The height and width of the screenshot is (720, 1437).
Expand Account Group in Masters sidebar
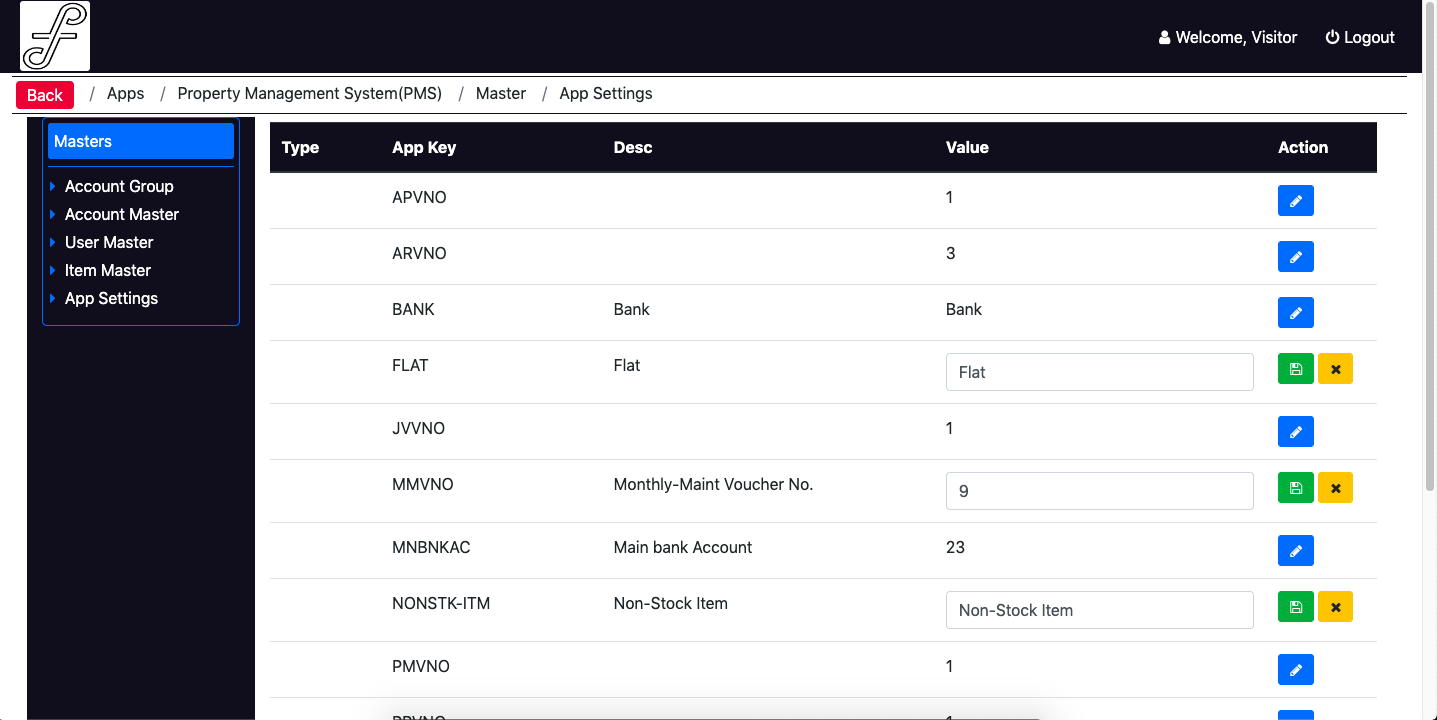tap(119, 186)
